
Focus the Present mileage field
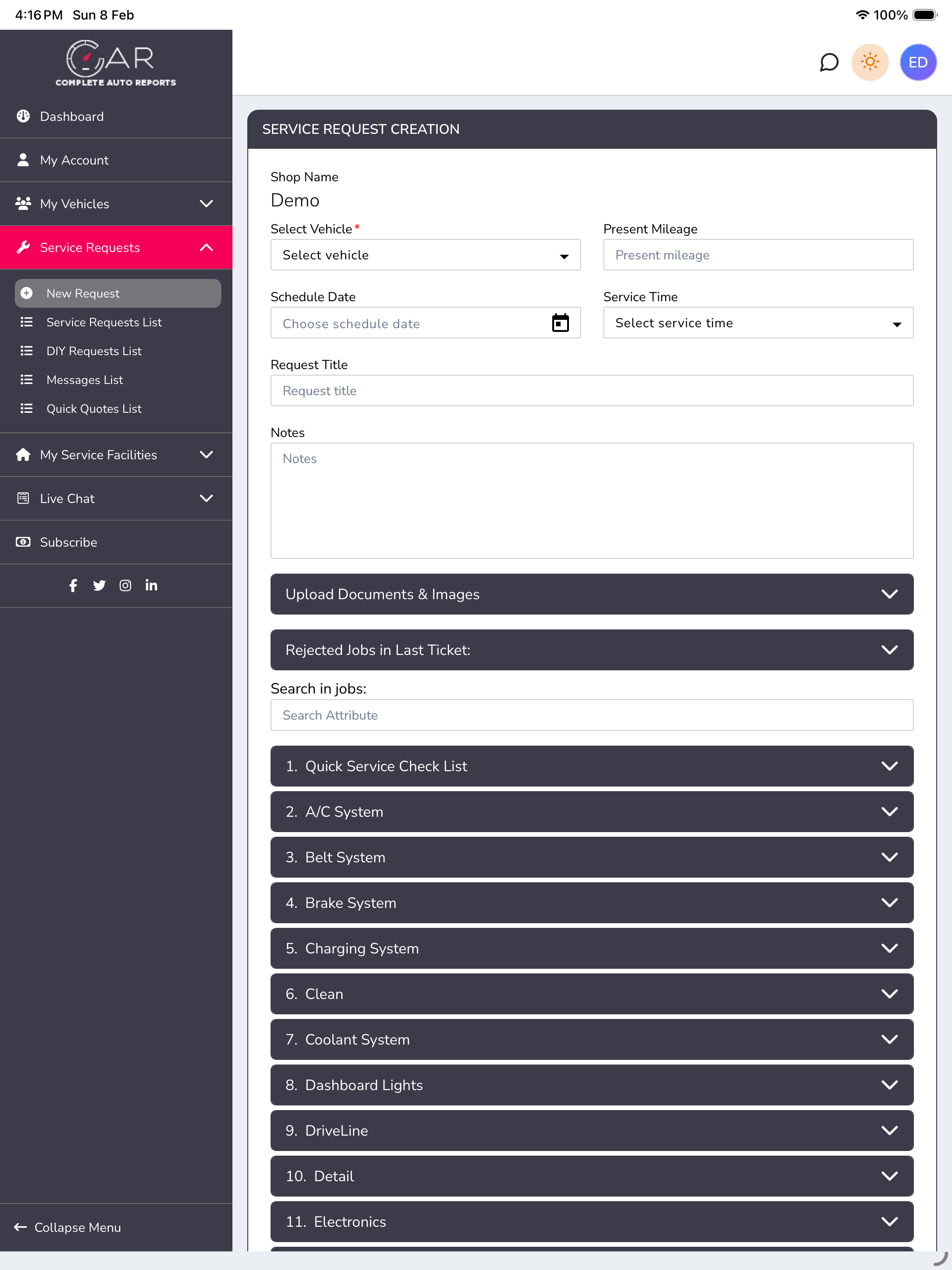[758, 255]
